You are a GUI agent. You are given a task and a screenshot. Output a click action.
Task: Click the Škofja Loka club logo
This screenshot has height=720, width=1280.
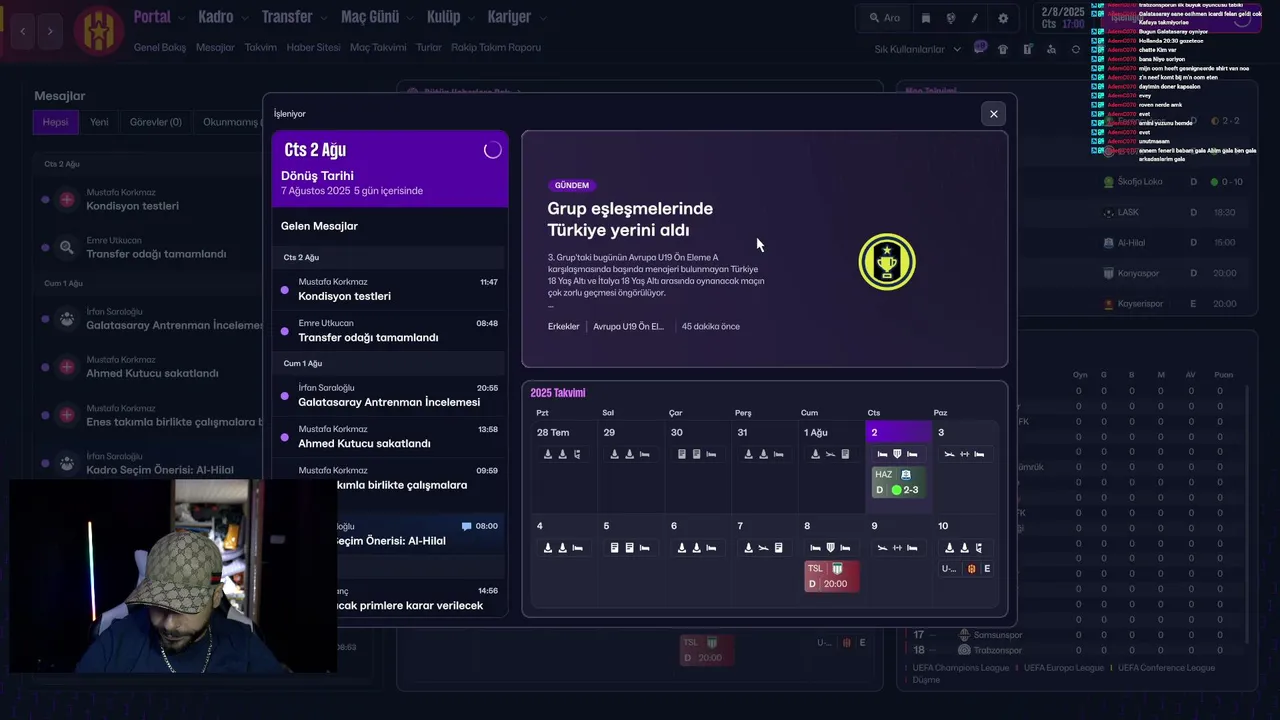click(x=1108, y=182)
